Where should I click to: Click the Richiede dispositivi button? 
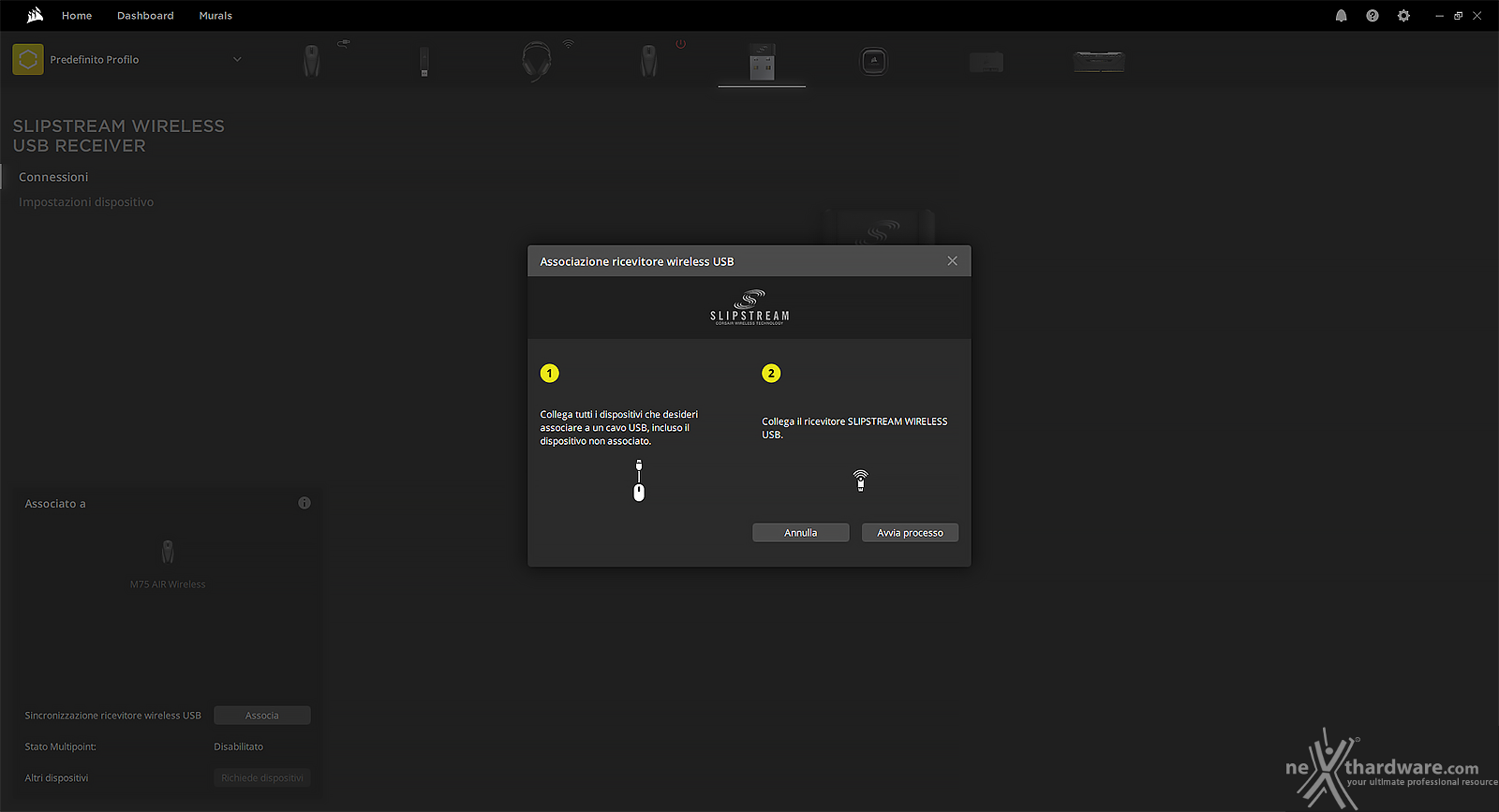pos(262,778)
